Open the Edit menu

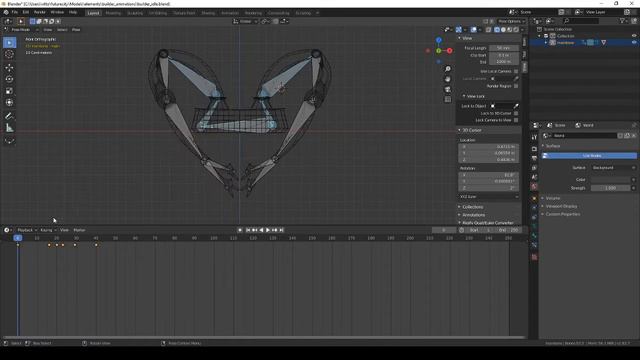tap(26, 12)
